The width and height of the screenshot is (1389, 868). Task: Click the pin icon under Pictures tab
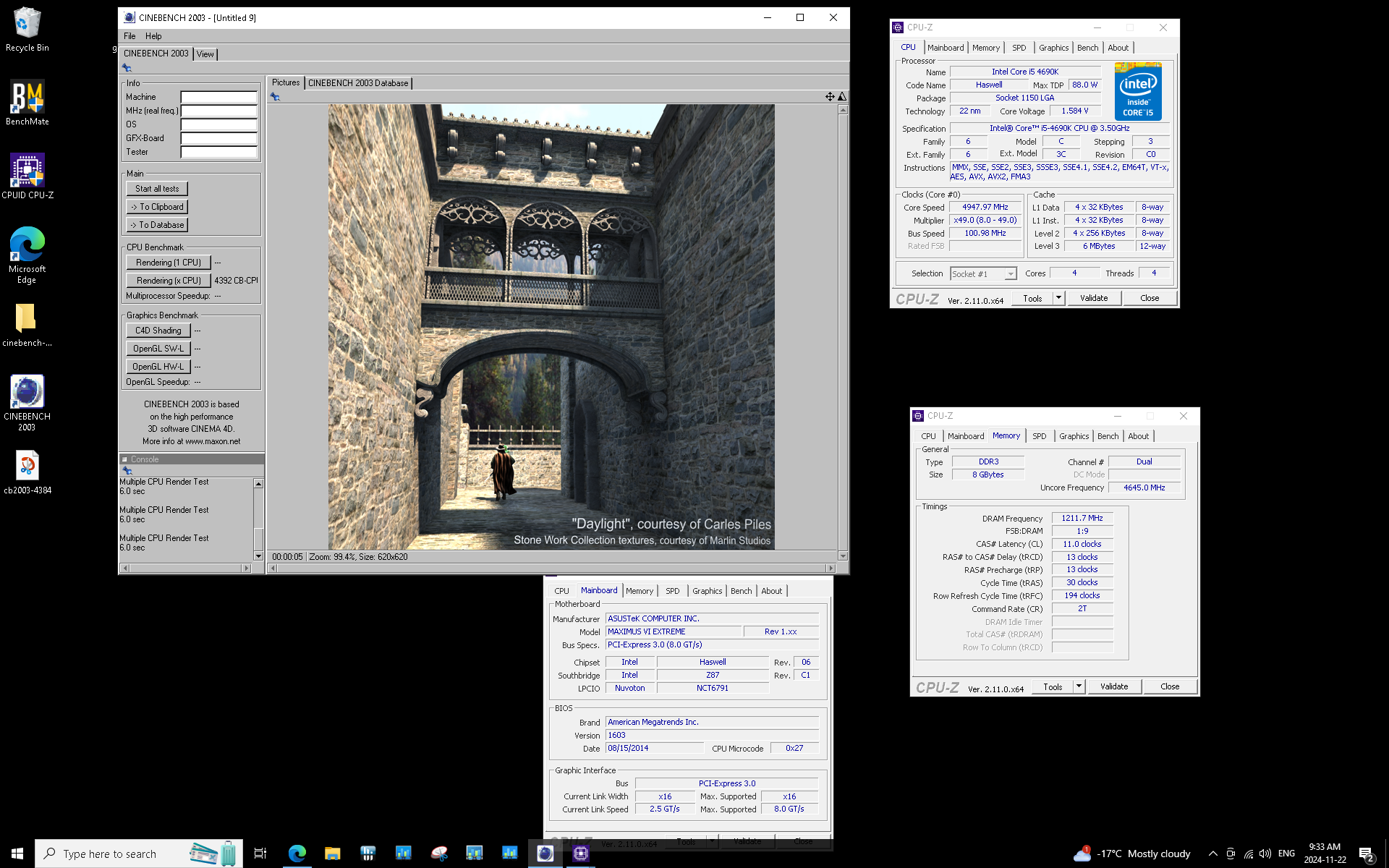275,97
